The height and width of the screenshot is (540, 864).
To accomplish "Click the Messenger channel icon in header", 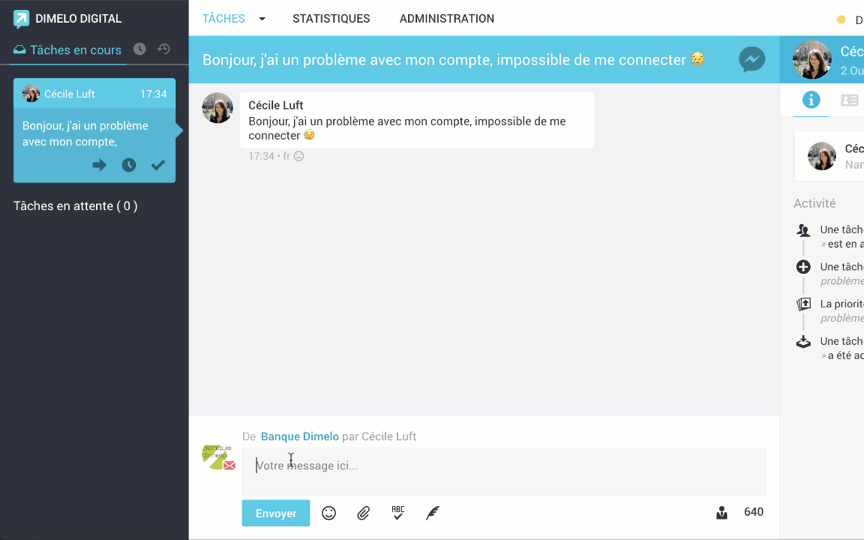I will coord(752,60).
